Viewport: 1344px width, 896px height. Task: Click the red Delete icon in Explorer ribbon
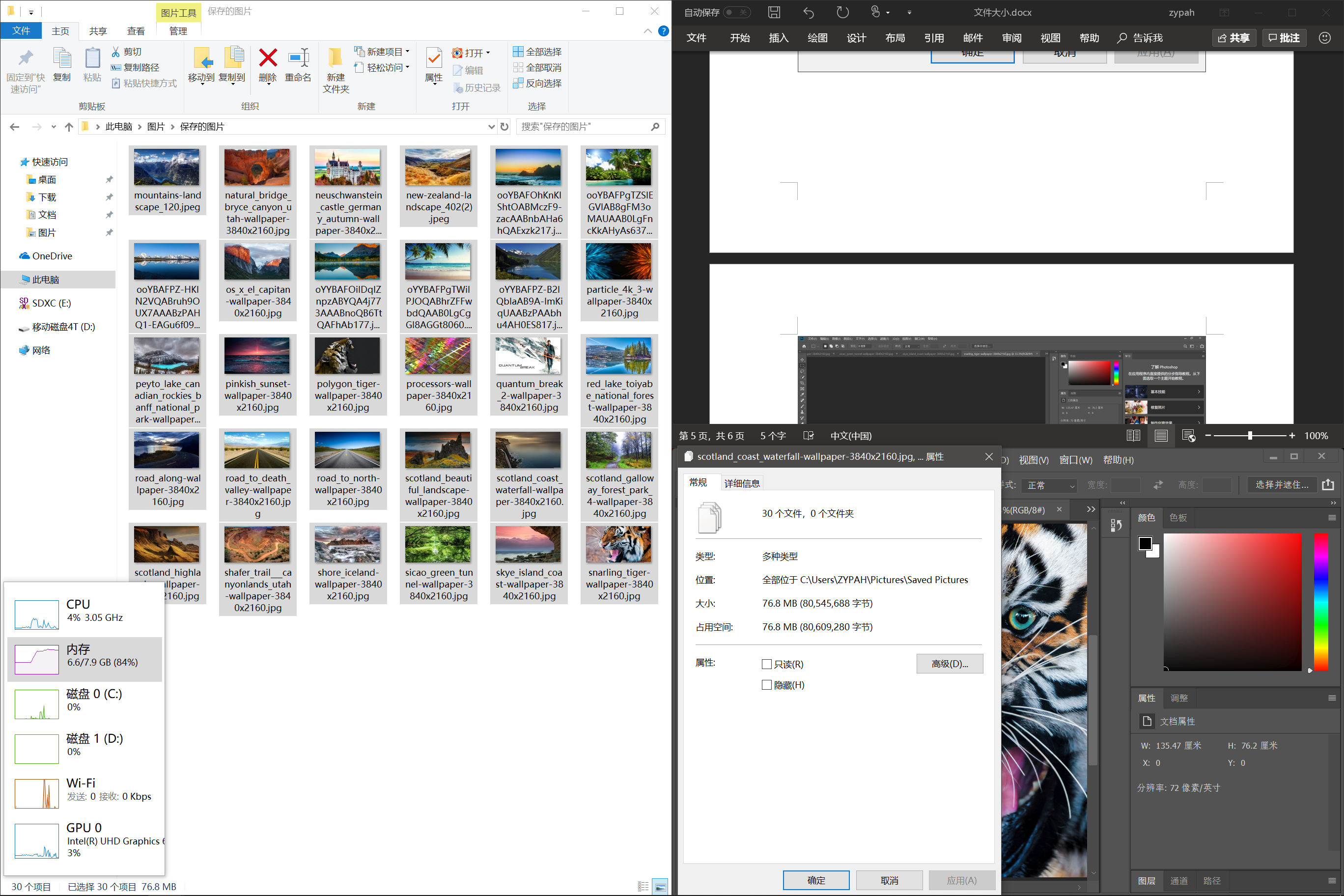tap(267, 58)
